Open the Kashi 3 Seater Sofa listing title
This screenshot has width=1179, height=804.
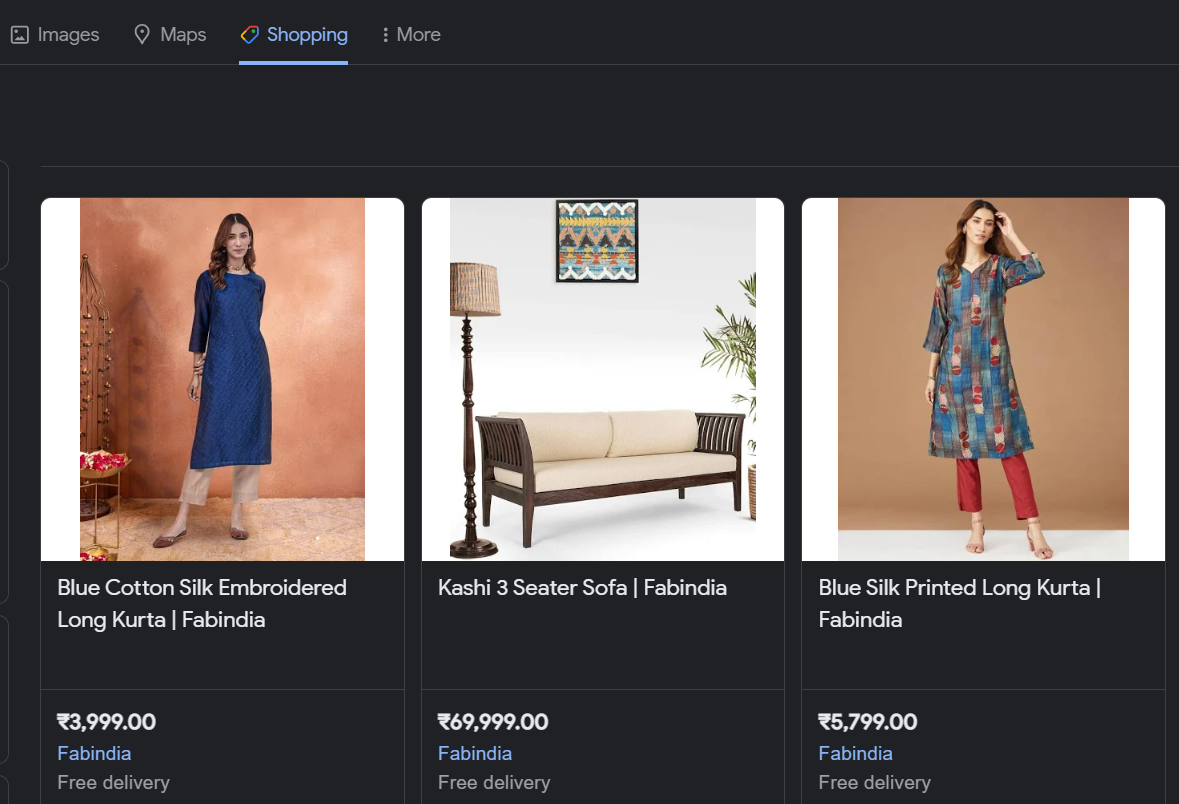click(582, 588)
